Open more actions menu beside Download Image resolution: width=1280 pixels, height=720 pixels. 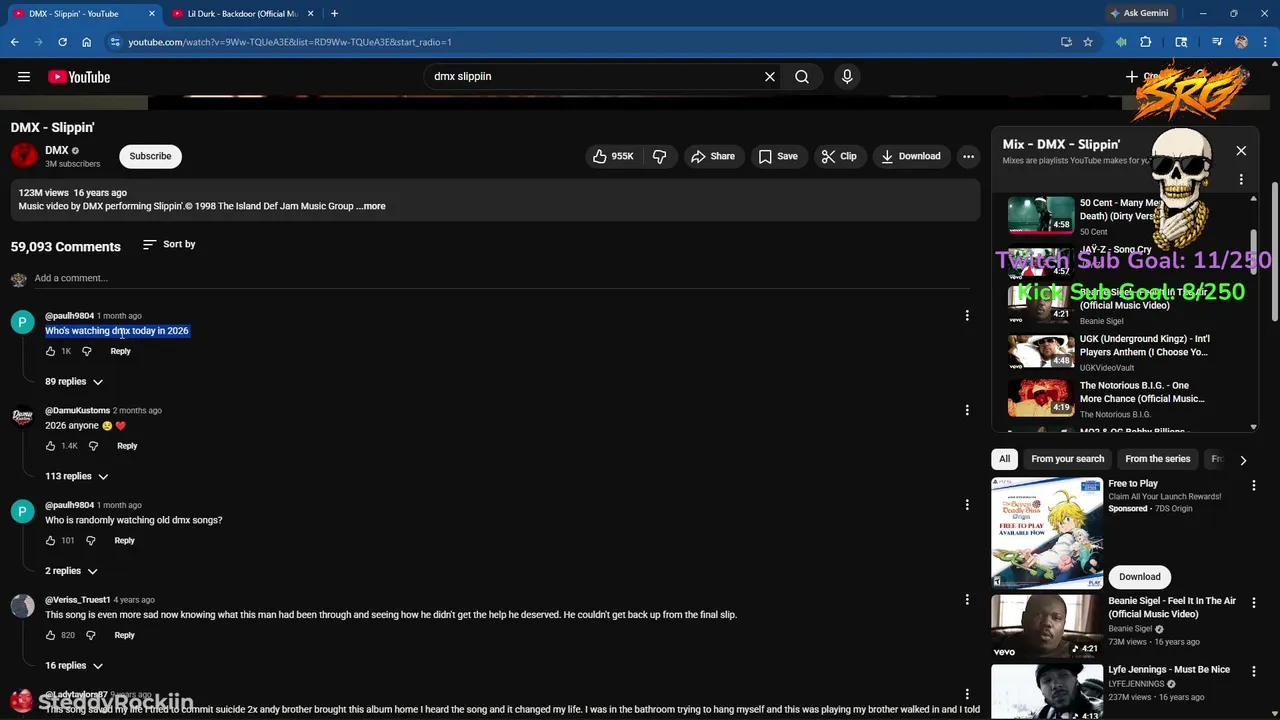point(968,156)
